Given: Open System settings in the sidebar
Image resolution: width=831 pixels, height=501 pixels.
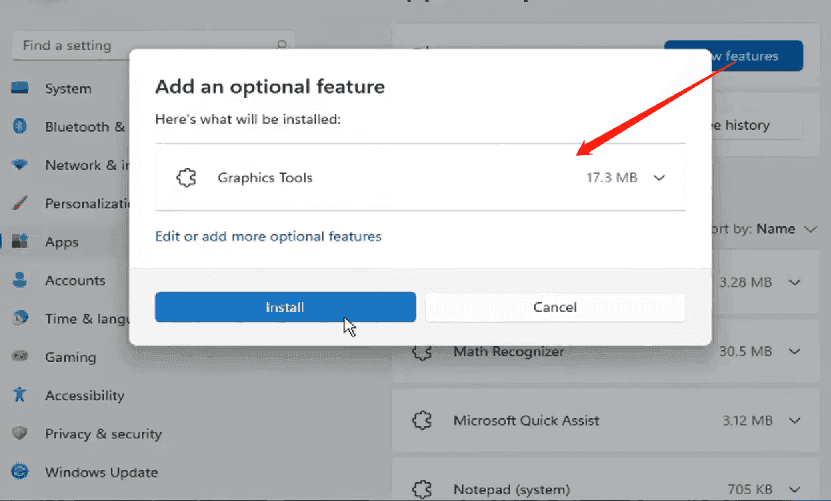Looking at the screenshot, I should click(x=68, y=89).
